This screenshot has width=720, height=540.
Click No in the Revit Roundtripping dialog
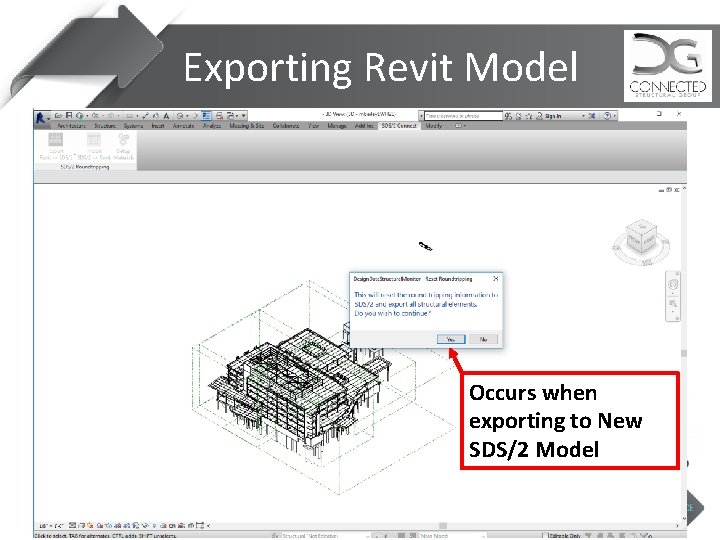pyautogui.click(x=483, y=339)
